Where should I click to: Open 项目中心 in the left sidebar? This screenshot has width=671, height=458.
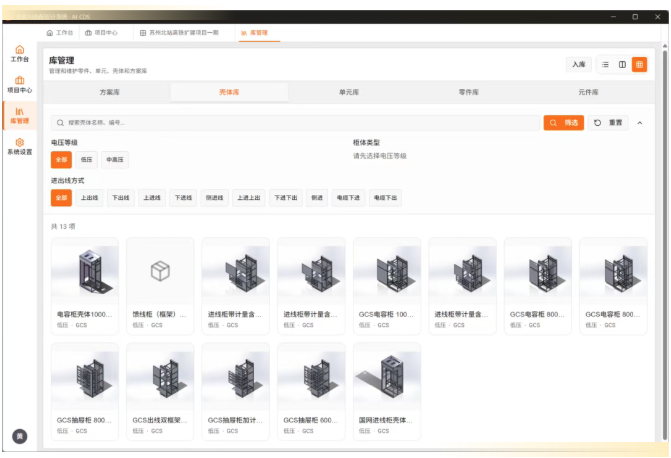[x=20, y=85]
